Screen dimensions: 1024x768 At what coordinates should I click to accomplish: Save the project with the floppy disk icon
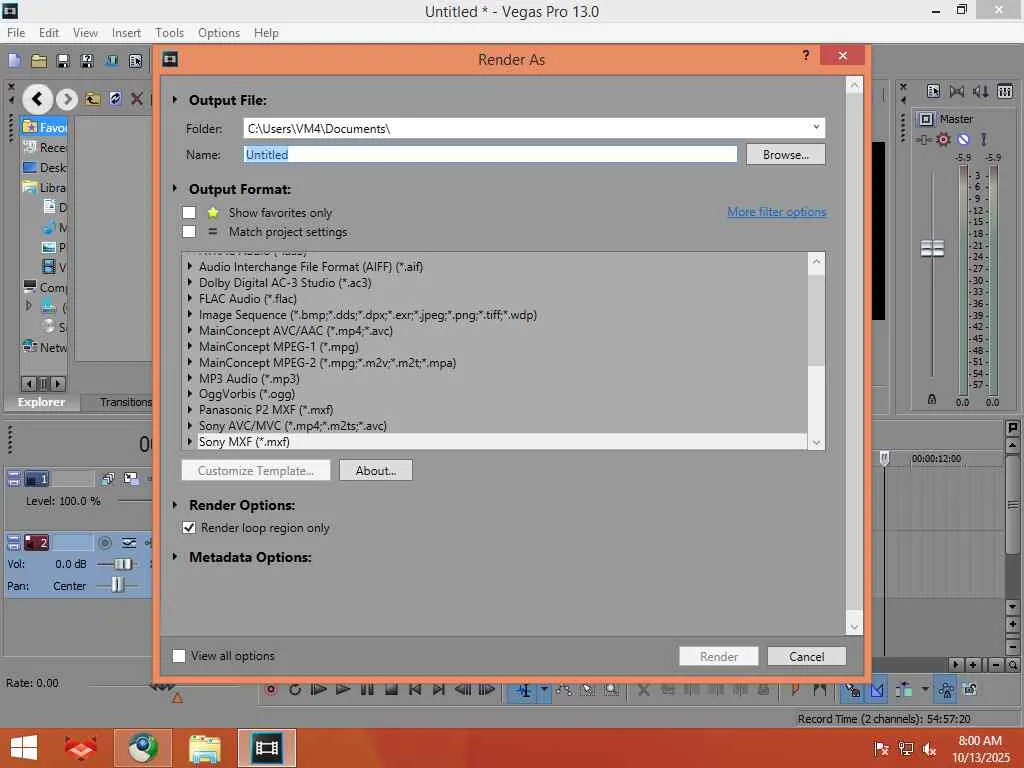tap(63, 61)
